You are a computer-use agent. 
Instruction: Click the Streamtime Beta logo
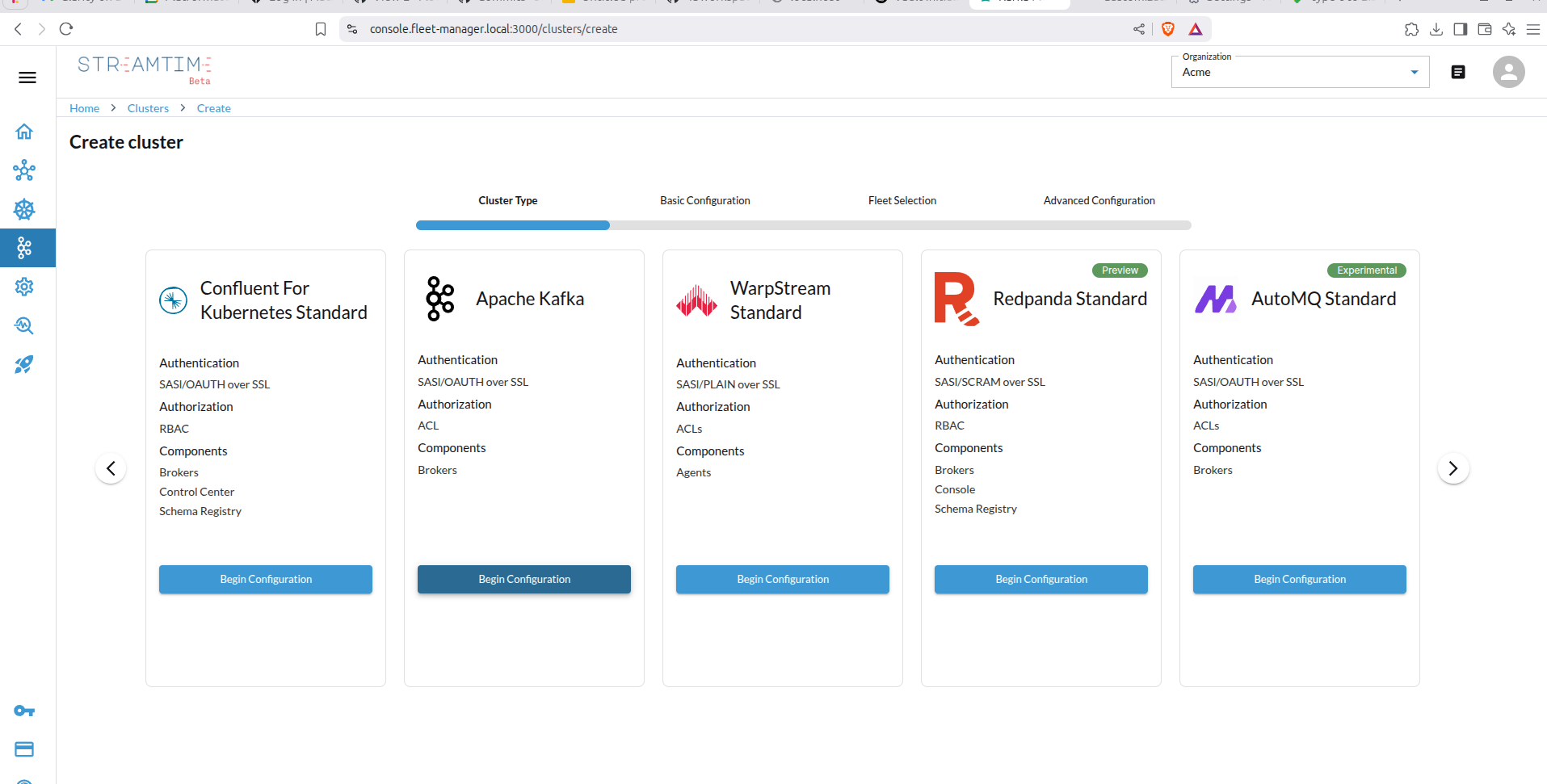tap(145, 69)
